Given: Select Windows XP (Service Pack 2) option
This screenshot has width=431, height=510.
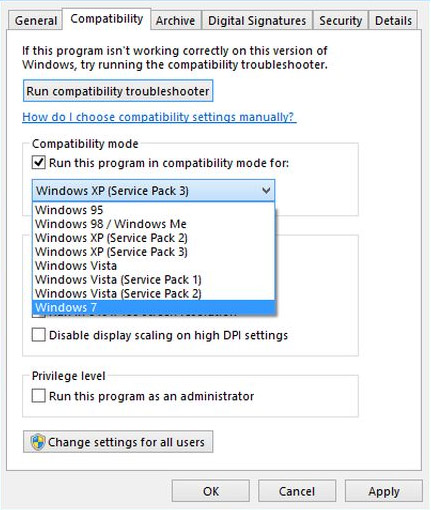Looking at the screenshot, I should pos(154,238).
